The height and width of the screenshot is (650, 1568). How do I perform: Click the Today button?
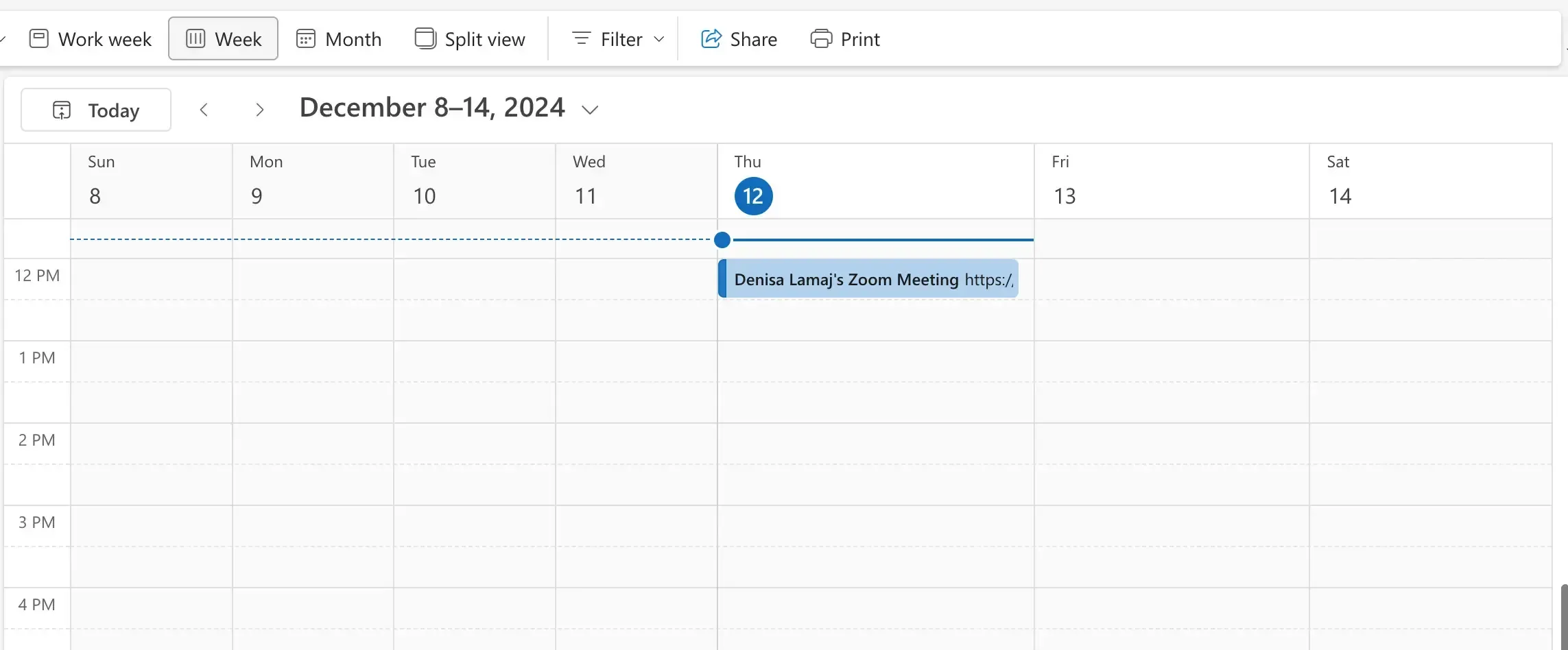click(95, 109)
